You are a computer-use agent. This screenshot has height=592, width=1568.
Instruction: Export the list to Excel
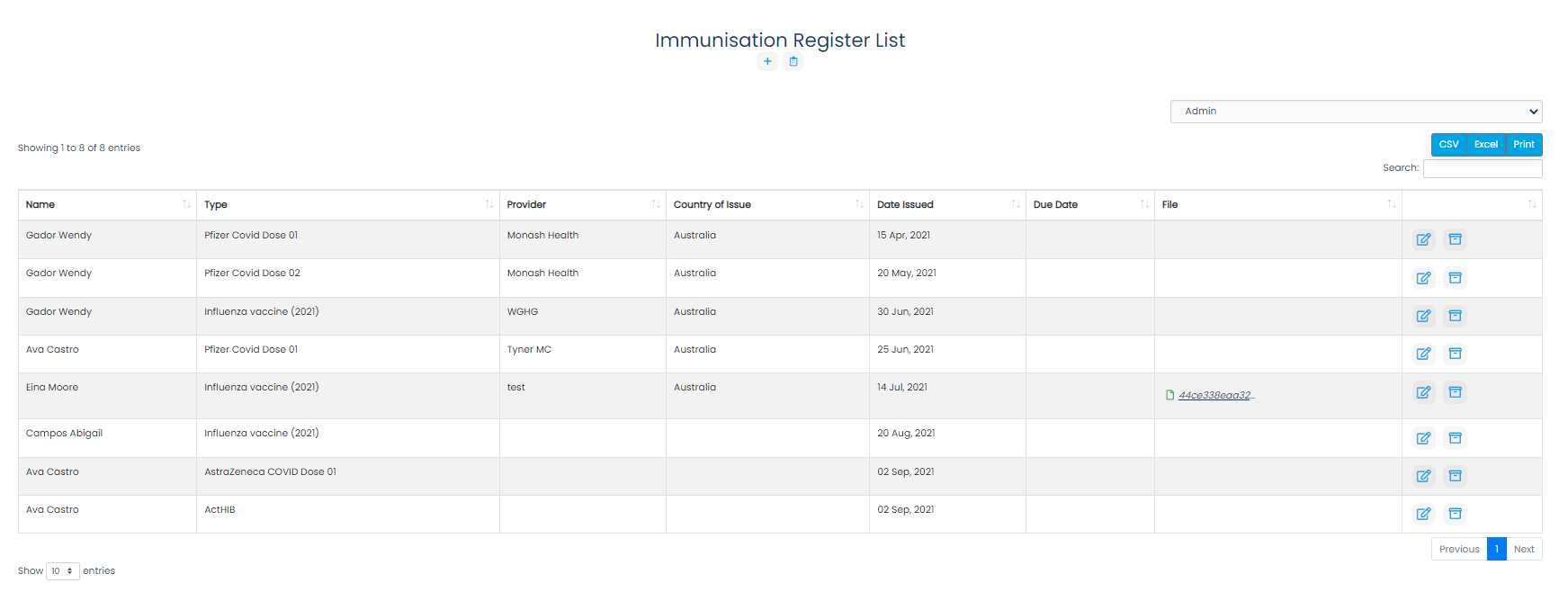coord(1486,145)
